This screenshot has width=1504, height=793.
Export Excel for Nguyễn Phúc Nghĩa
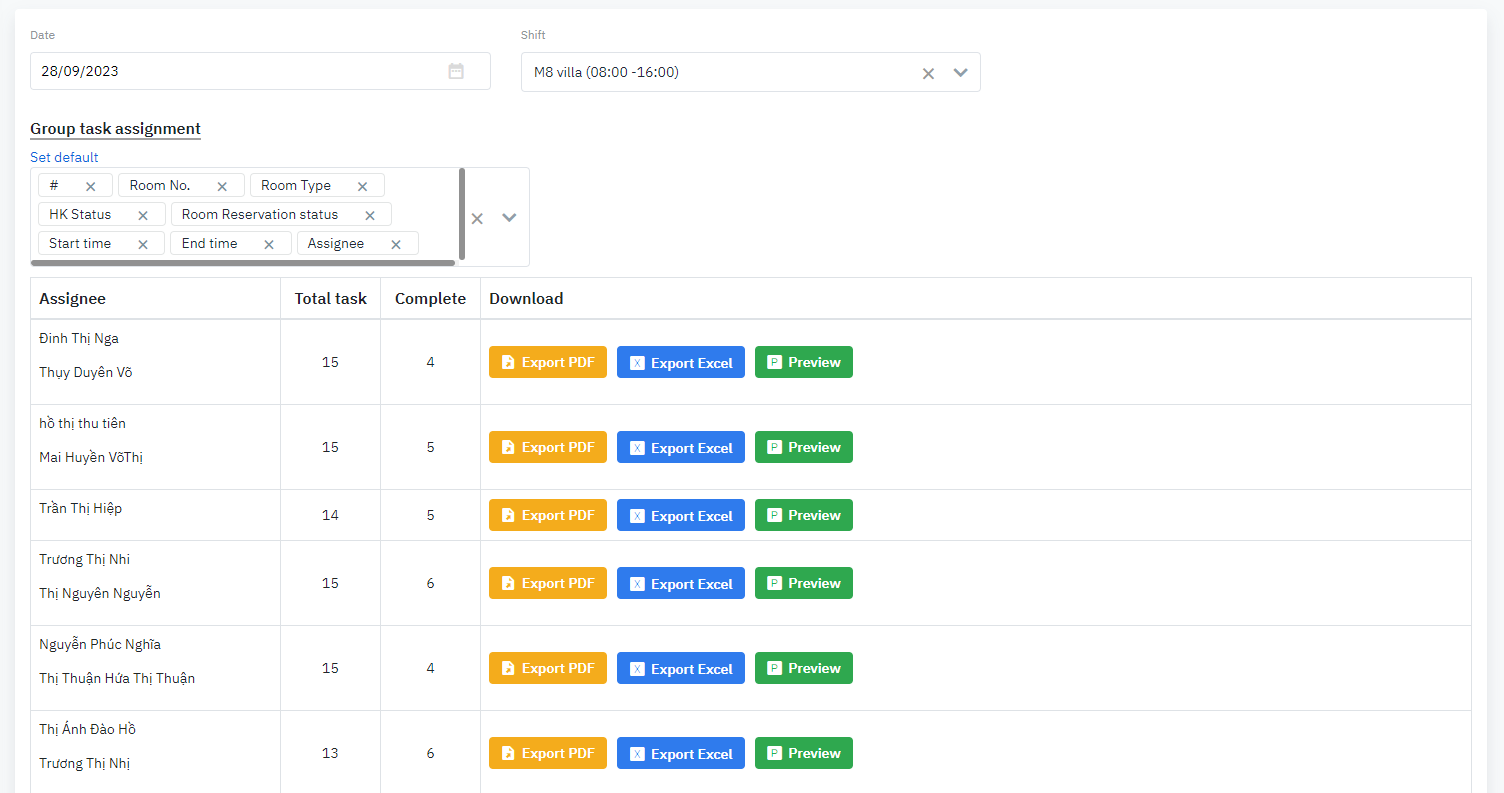pyautogui.click(x=681, y=668)
